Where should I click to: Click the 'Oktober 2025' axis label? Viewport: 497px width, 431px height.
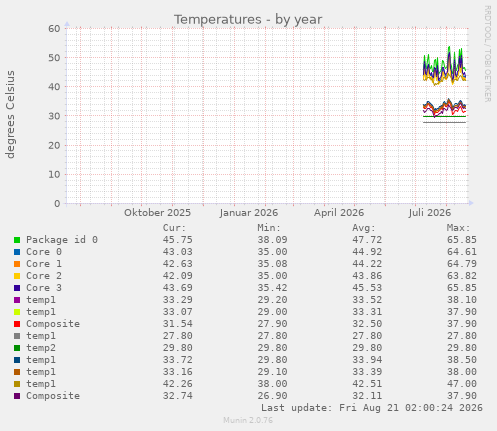point(157,213)
